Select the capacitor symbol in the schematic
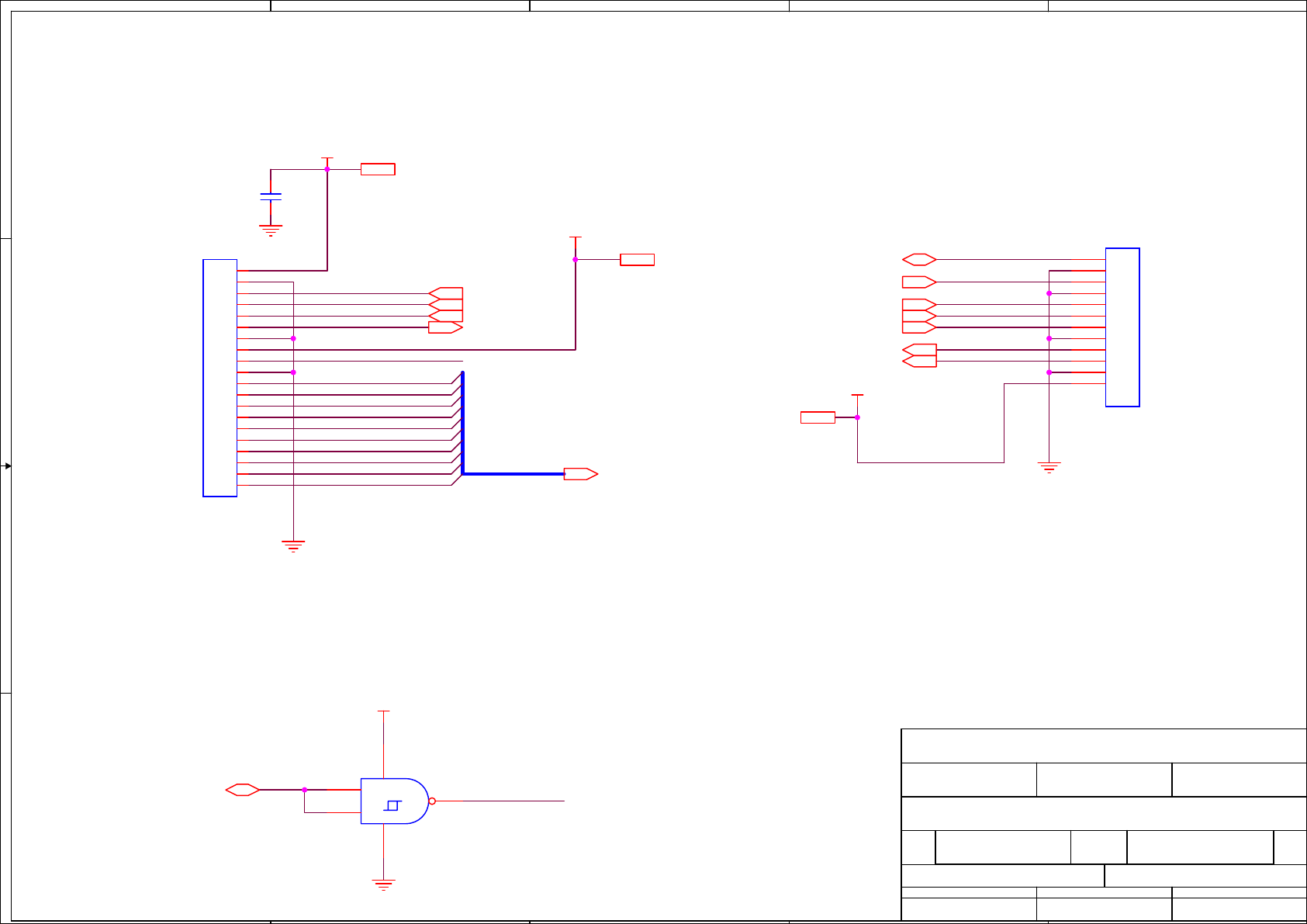Viewport: 1307px width, 924px height. pos(271,196)
